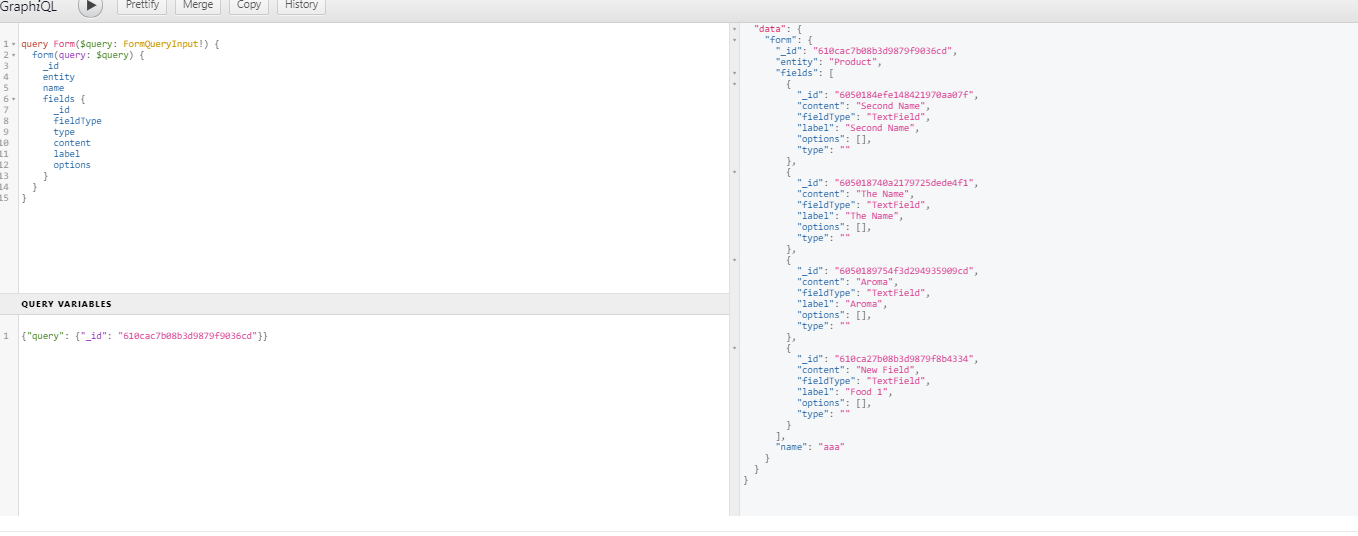This screenshot has width=1358, height=536.
Task: Click the "Food 1" label value in the results
Action: (x=868, y=392)
